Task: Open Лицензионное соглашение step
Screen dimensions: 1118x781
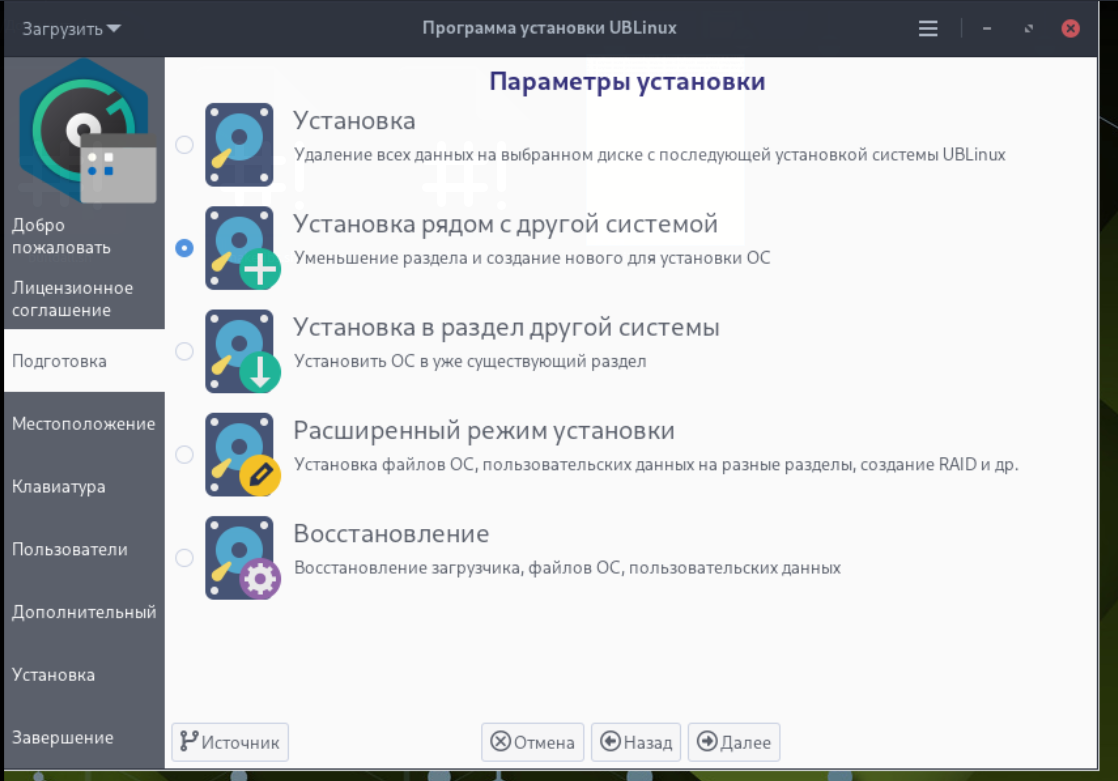Action: (84, 299)
